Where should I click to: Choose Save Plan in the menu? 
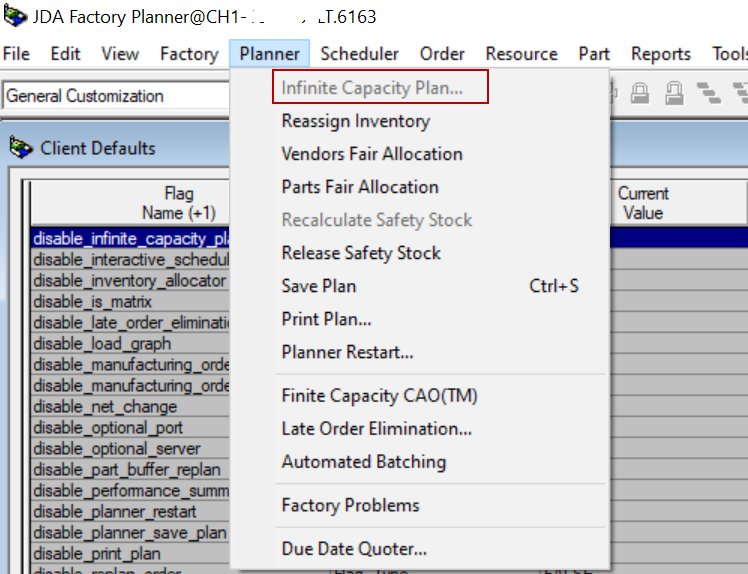pos(318,286)
